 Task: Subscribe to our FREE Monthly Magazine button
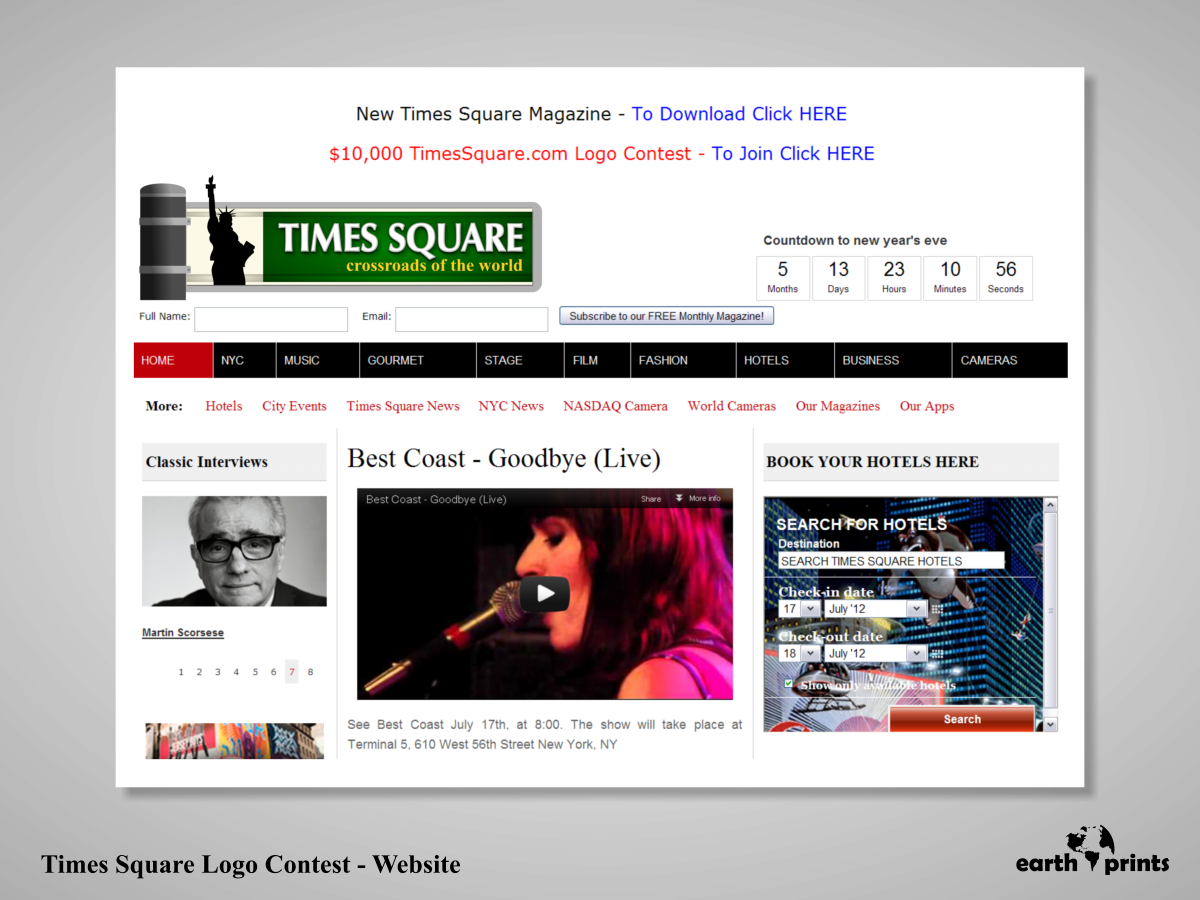pyautogui.click(x=666, y=316)
